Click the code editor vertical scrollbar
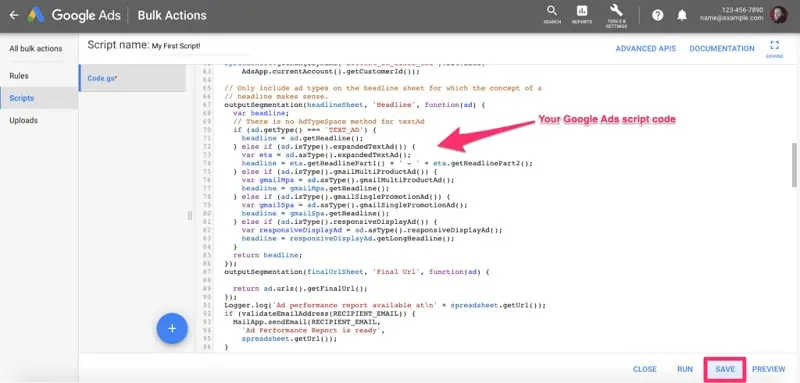Image resolution: width=800 pixels, height=383 pixels. [794, 165]
